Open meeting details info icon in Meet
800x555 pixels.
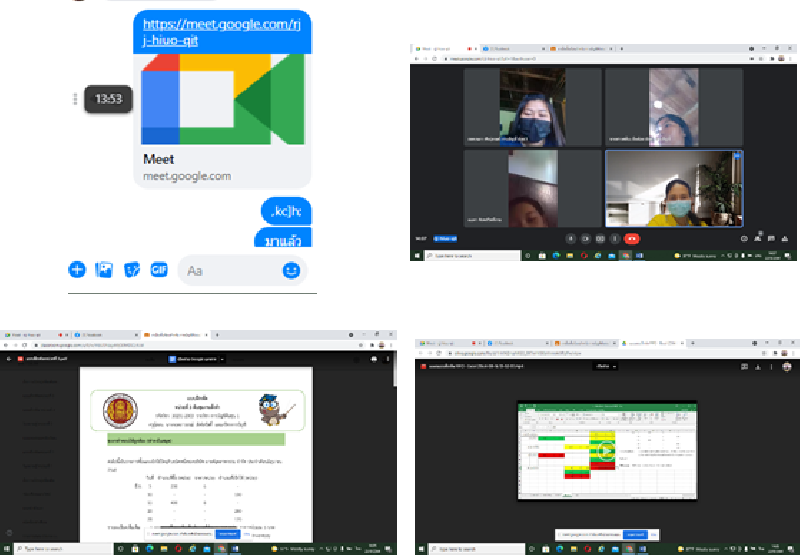(x=745, y=239)
